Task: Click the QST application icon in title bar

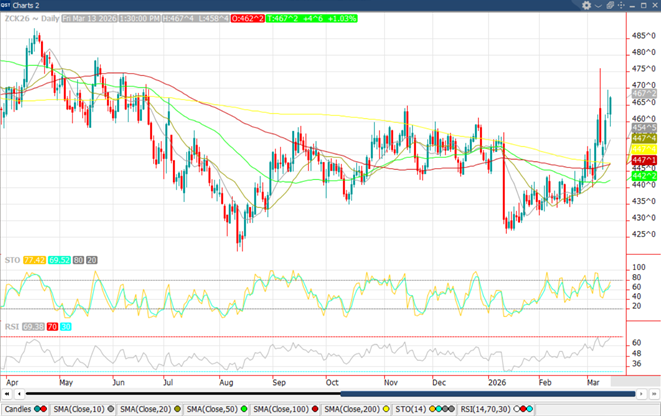Action: pyautogui.click(x=7, y=4)
